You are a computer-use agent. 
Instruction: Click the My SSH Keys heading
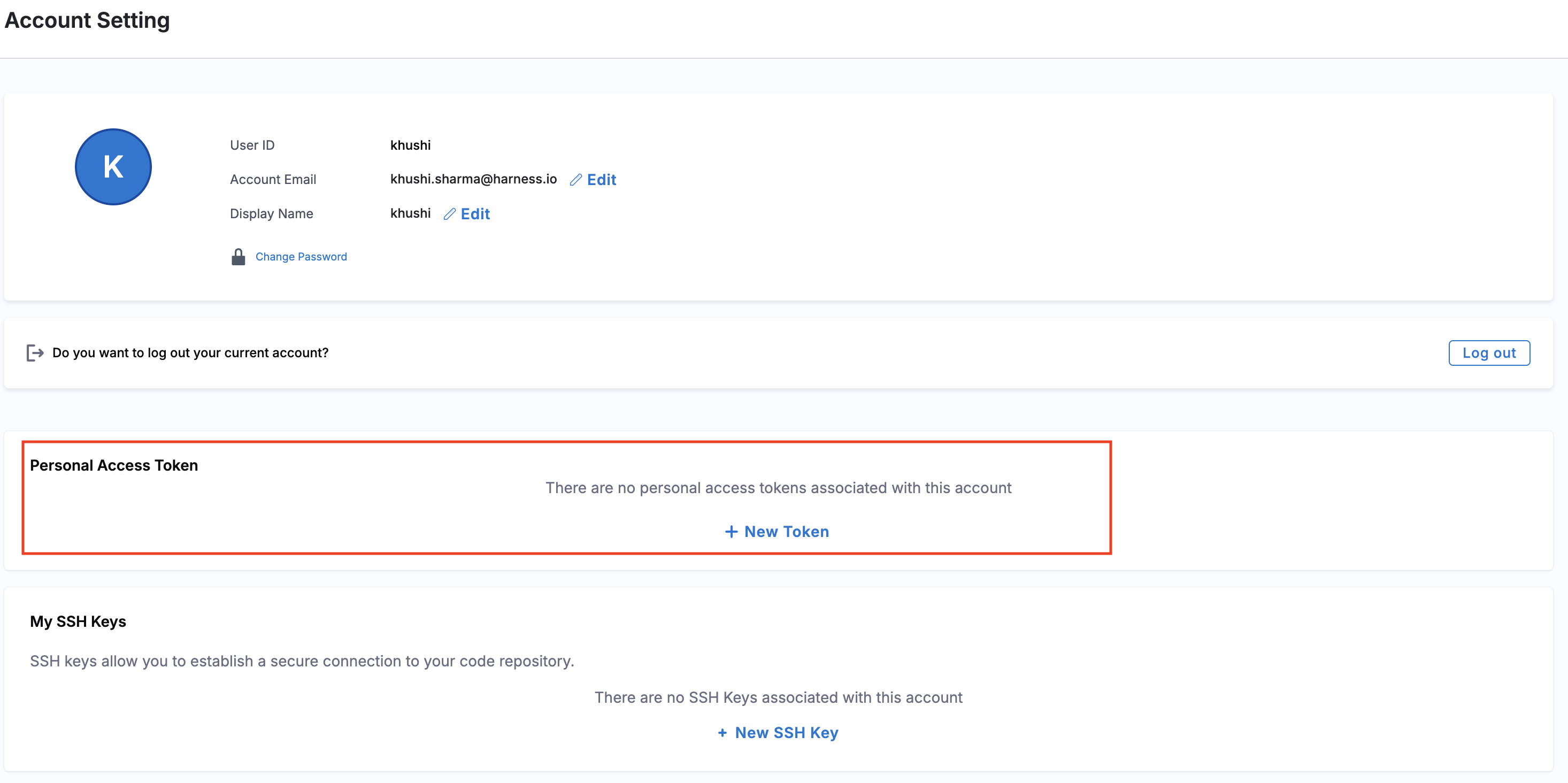point(78,621)
